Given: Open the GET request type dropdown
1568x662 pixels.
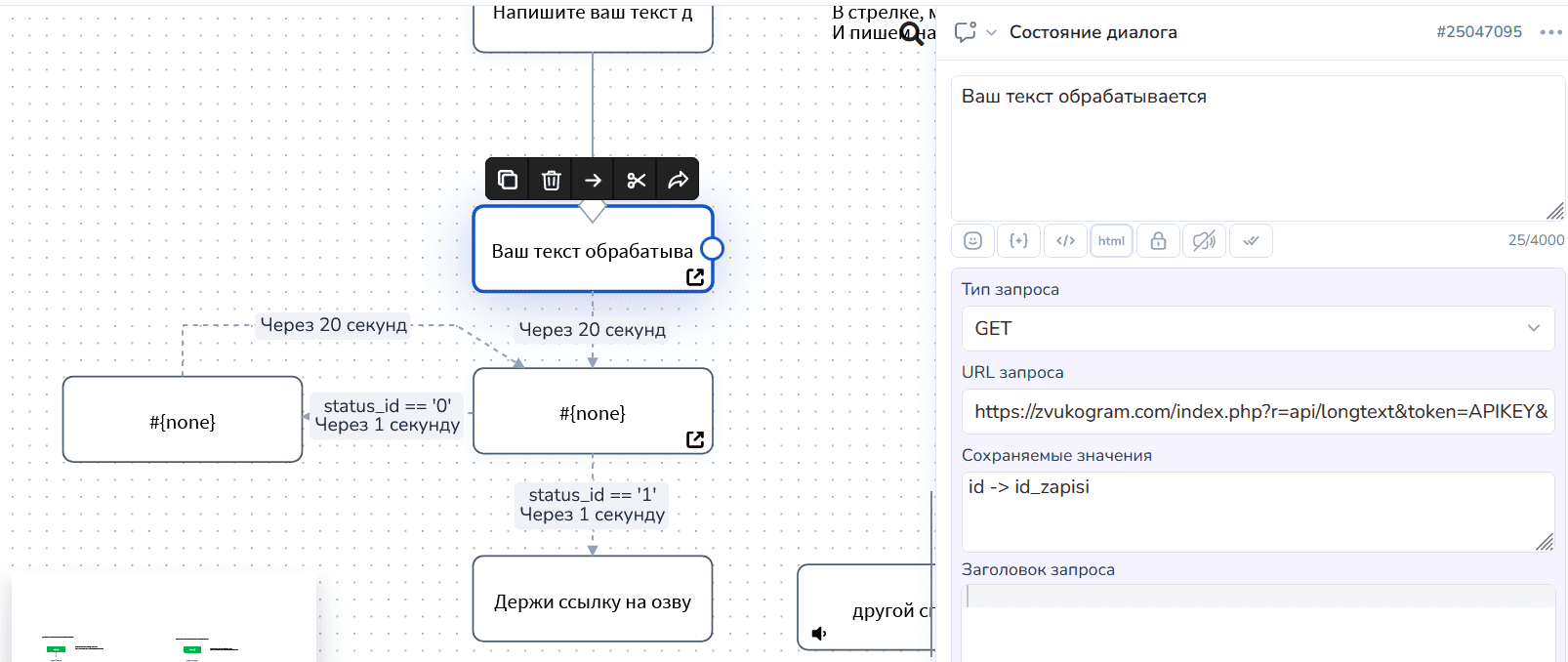Looking at the screenshot, I should 1258,329.
